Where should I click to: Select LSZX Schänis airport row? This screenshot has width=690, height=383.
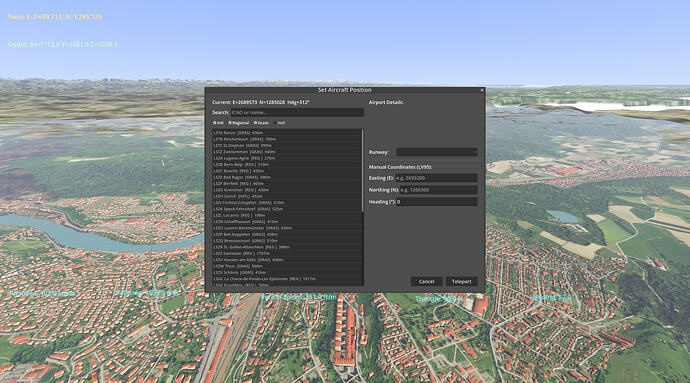pos(287,273)
